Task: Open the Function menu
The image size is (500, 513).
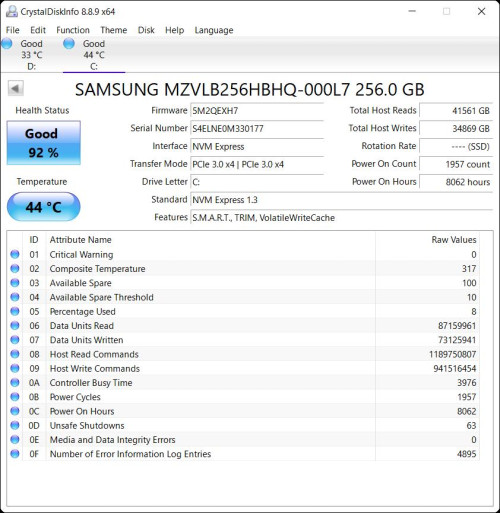Action: point(73,30)
